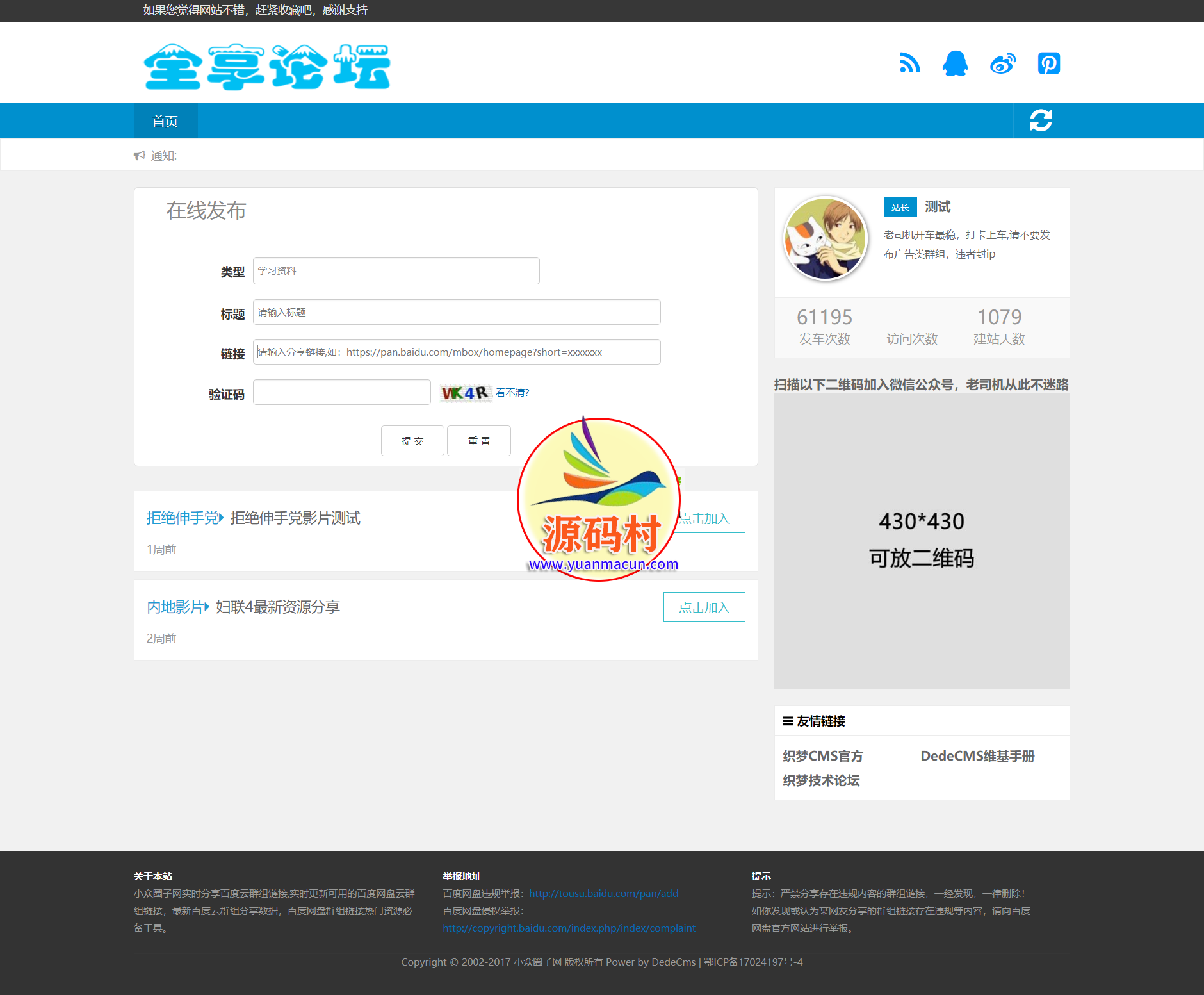Click the 验证码 captcha input box

tap(341, 393)
